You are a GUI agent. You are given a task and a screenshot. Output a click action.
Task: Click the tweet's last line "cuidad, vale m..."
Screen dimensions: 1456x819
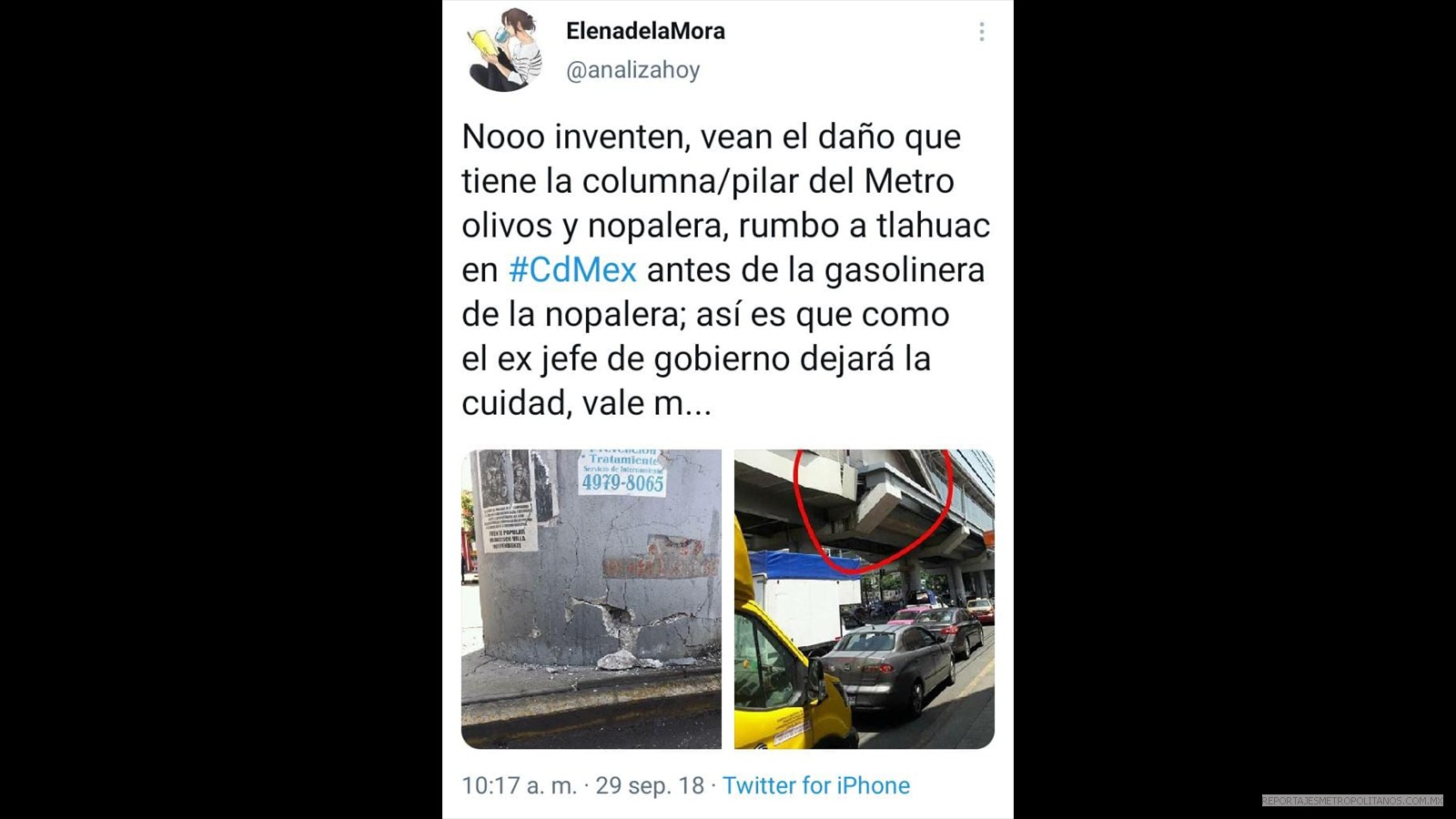(586, 403)
